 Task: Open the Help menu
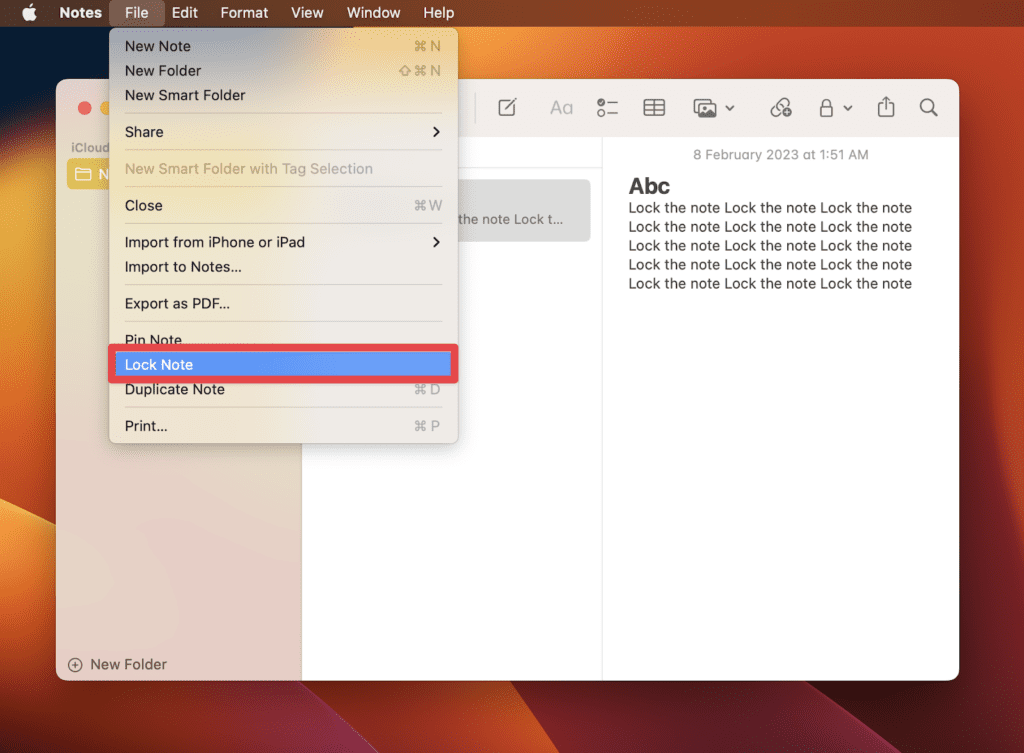(x=438, y=12)
